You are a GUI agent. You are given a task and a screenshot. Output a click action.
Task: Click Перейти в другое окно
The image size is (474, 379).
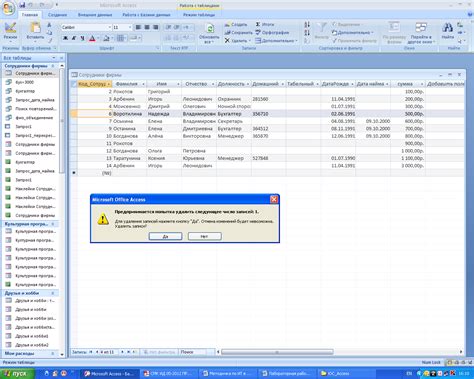[421, 33]
